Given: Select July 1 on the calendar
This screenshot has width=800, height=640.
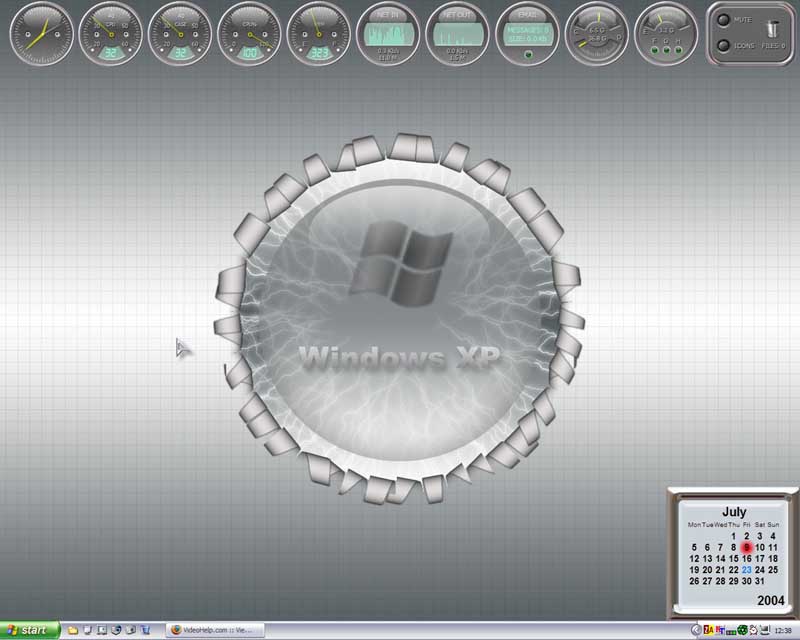Looking at the screenshot, I should [x=733, y=536].
